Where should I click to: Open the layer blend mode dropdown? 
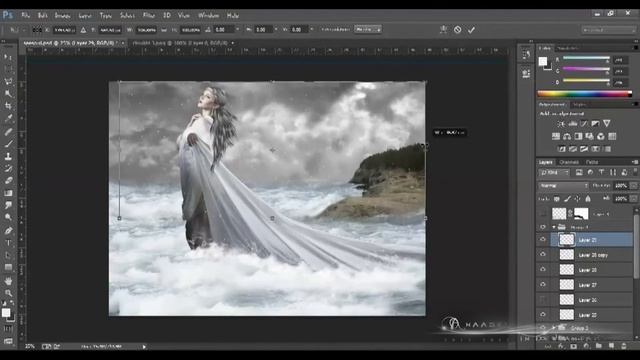coord(563,186)
